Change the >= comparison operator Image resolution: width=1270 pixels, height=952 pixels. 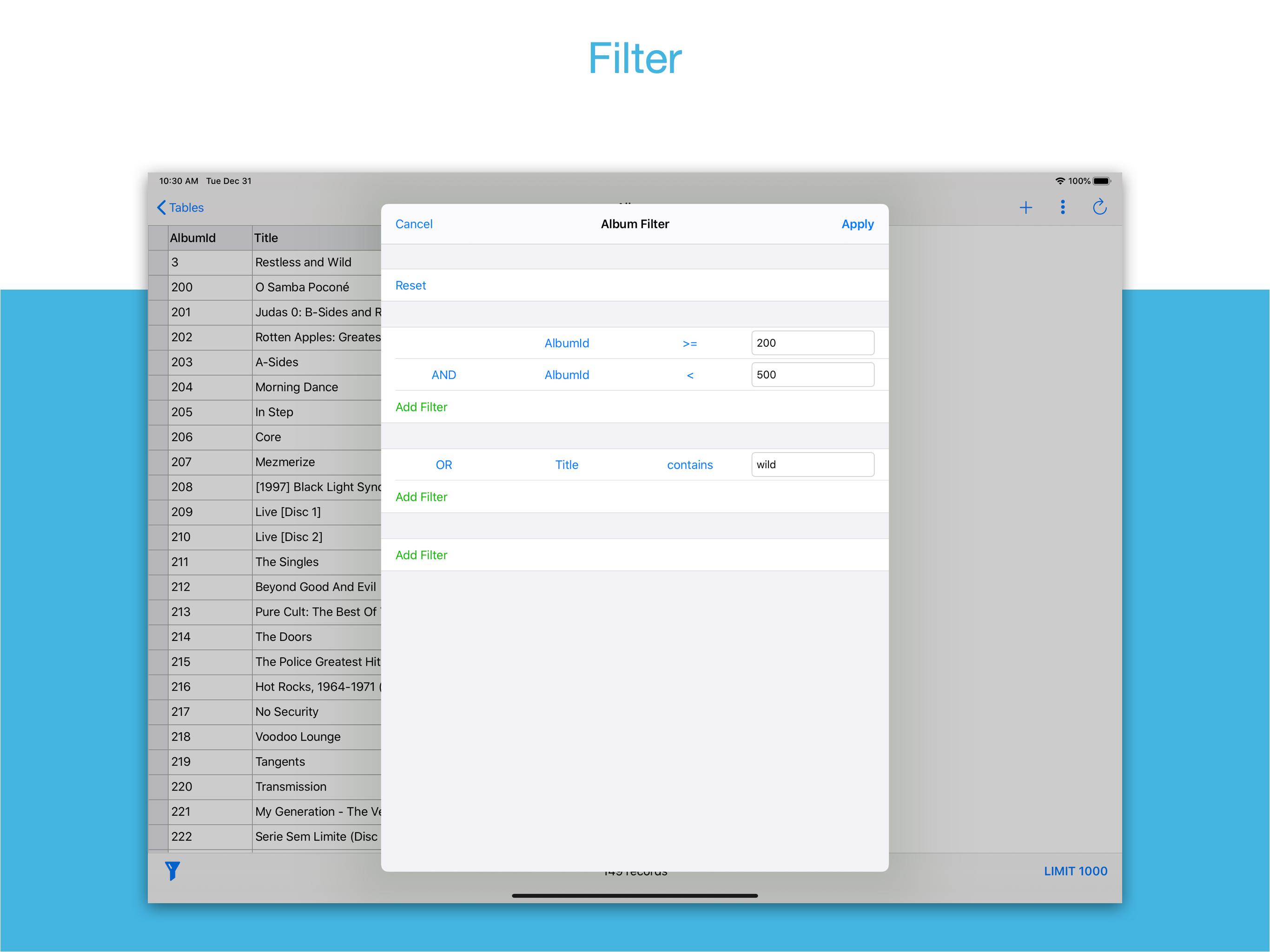click(x=689, y=344)
